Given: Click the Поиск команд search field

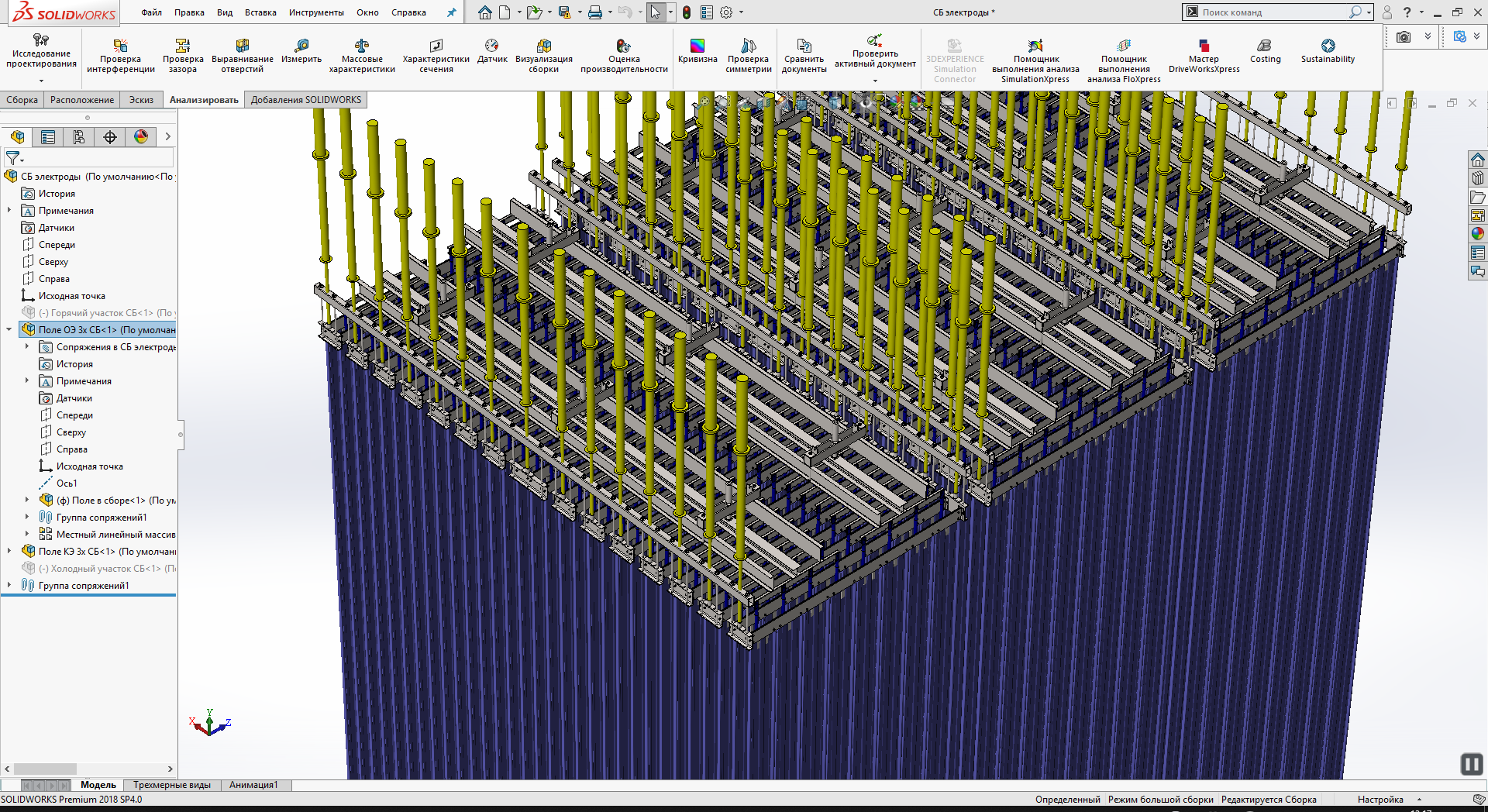Looking at the screenshot, I should [1271, 12].
